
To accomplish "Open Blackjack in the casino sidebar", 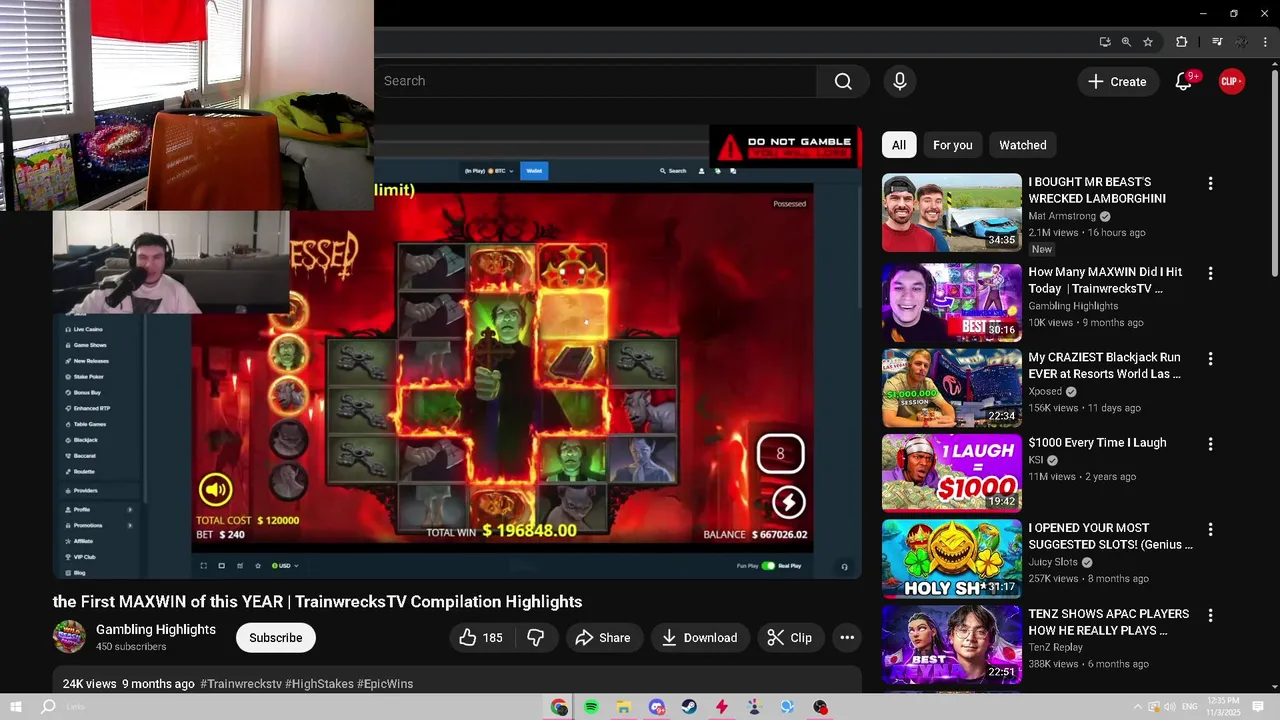I will point(85,440).
